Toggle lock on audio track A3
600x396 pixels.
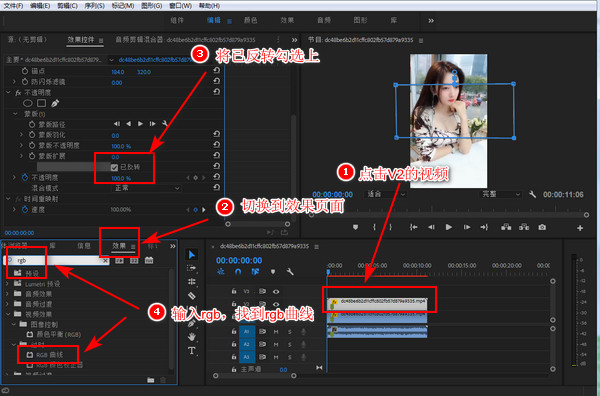click(234, 357)
